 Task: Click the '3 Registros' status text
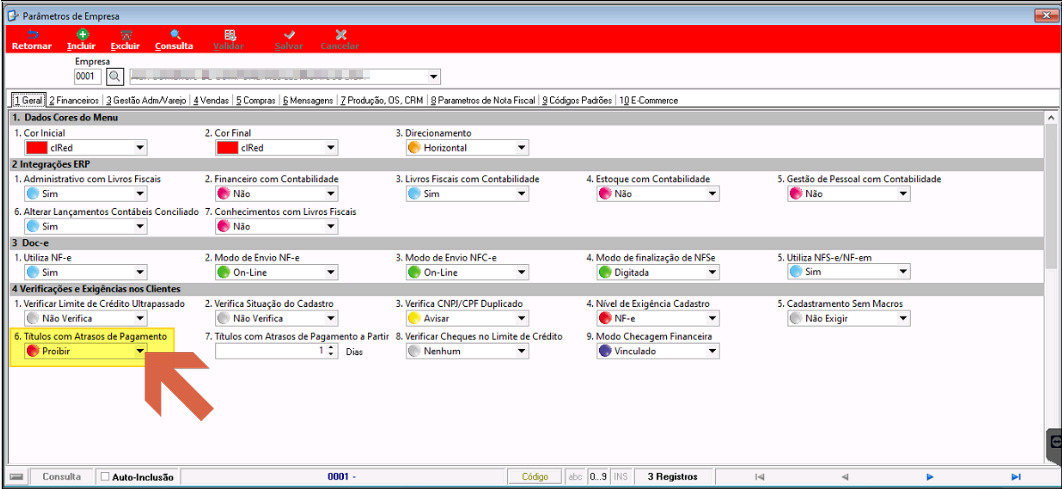(x=672, y=477)
